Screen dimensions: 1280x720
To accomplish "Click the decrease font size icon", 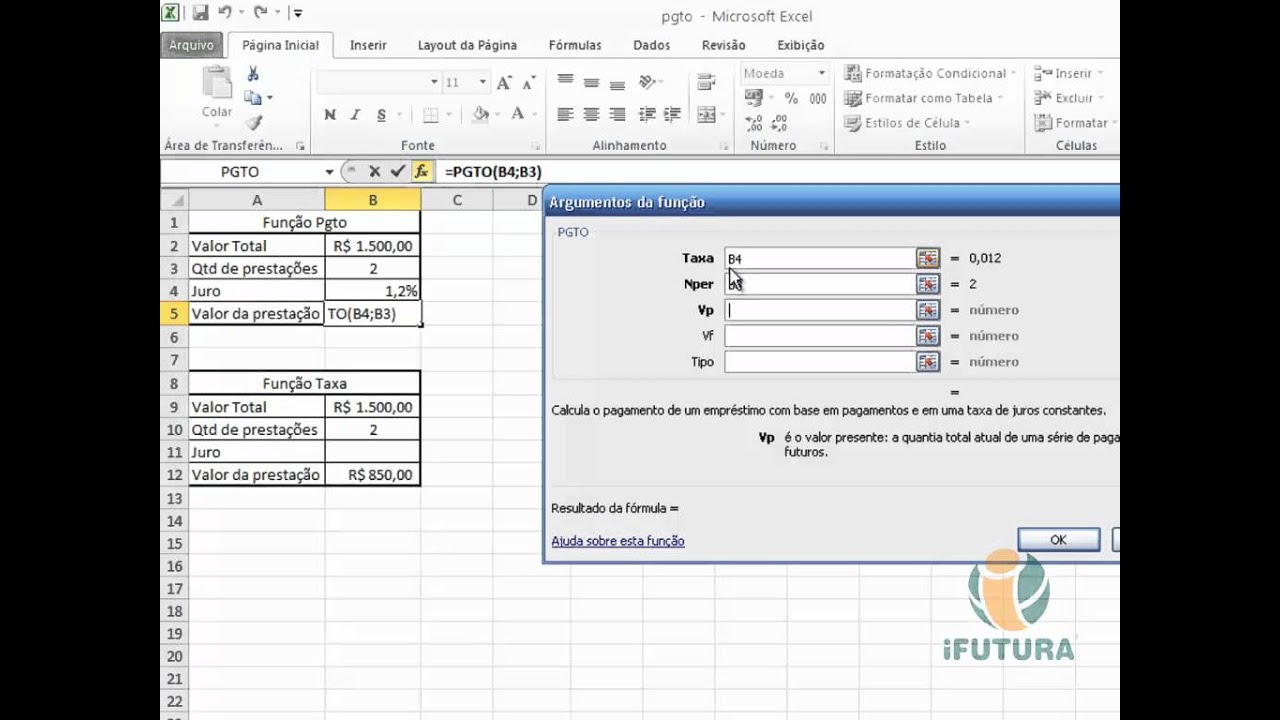I will 528,83.
